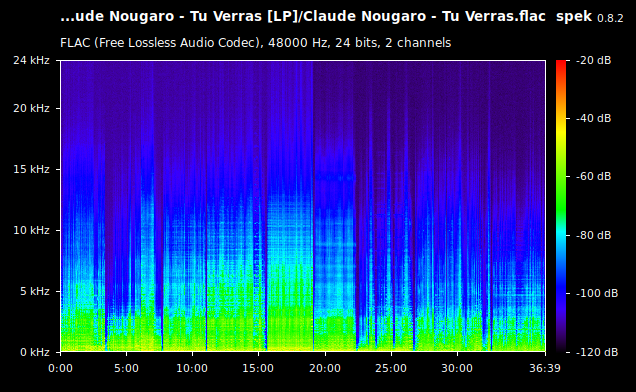
Task: Click the '20:00' time axis label
Action: point(325,368)
